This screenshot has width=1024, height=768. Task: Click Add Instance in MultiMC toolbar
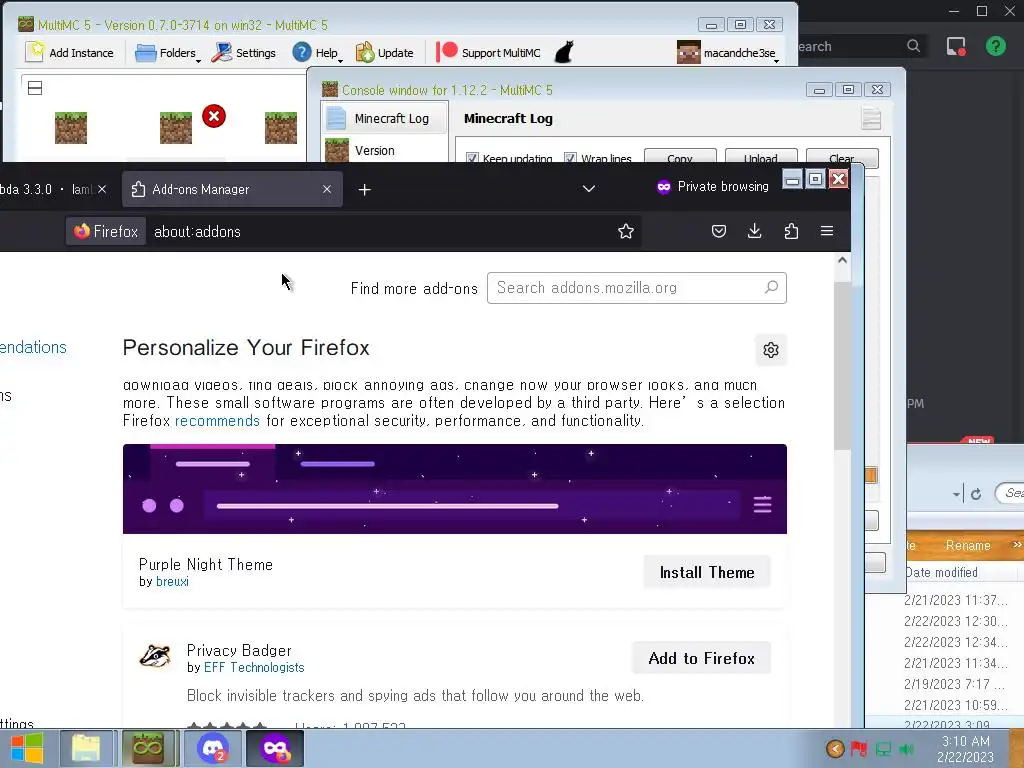click(x=69, y=53)
